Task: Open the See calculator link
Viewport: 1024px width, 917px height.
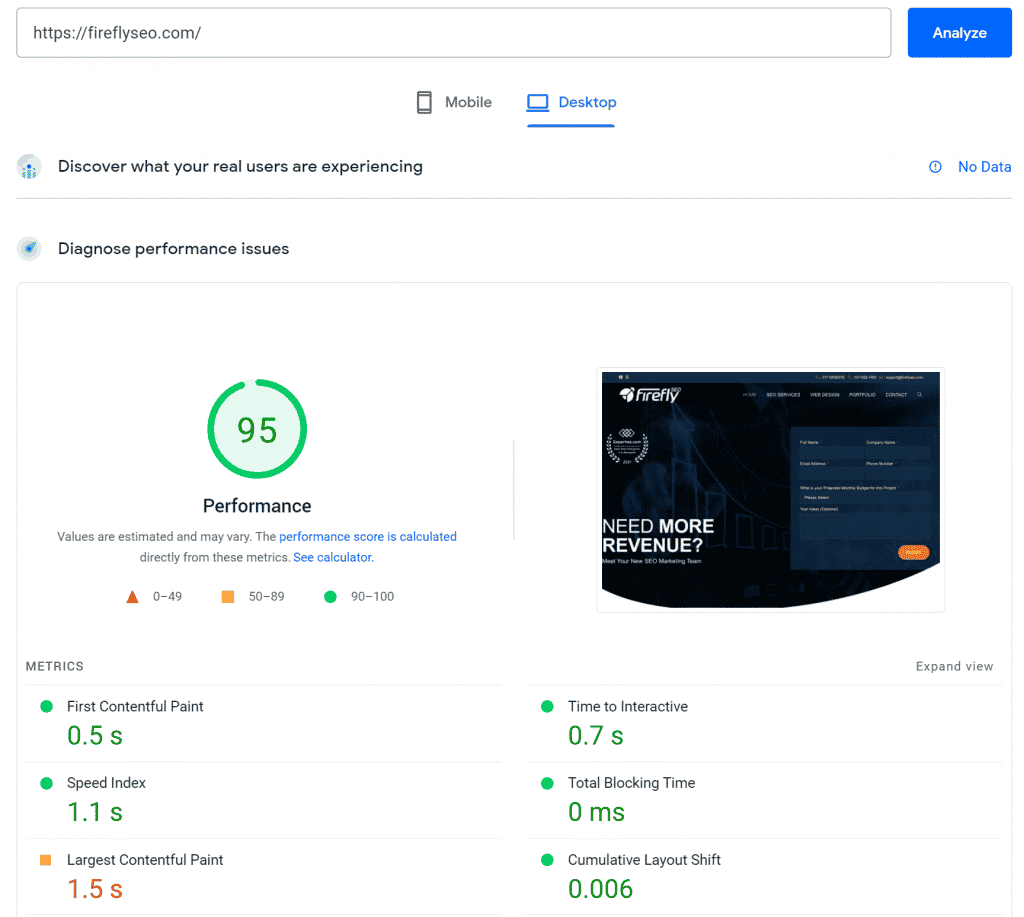Action: point(333,557)
